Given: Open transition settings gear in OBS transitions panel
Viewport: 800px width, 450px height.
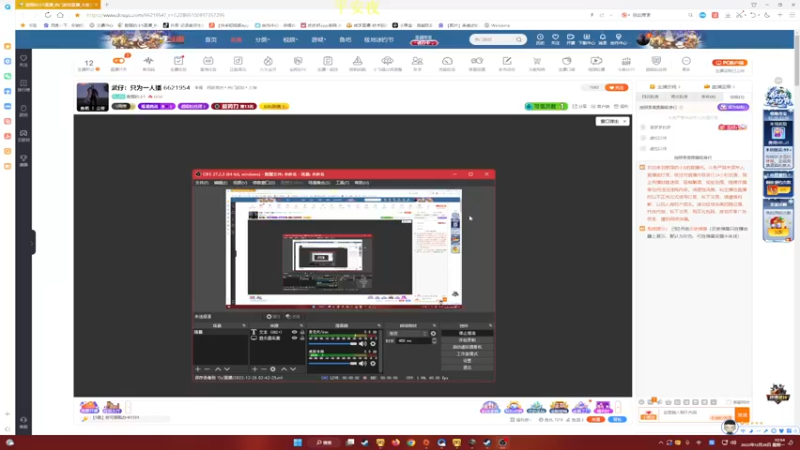Looking at the screenshot, I should point(433,333).
